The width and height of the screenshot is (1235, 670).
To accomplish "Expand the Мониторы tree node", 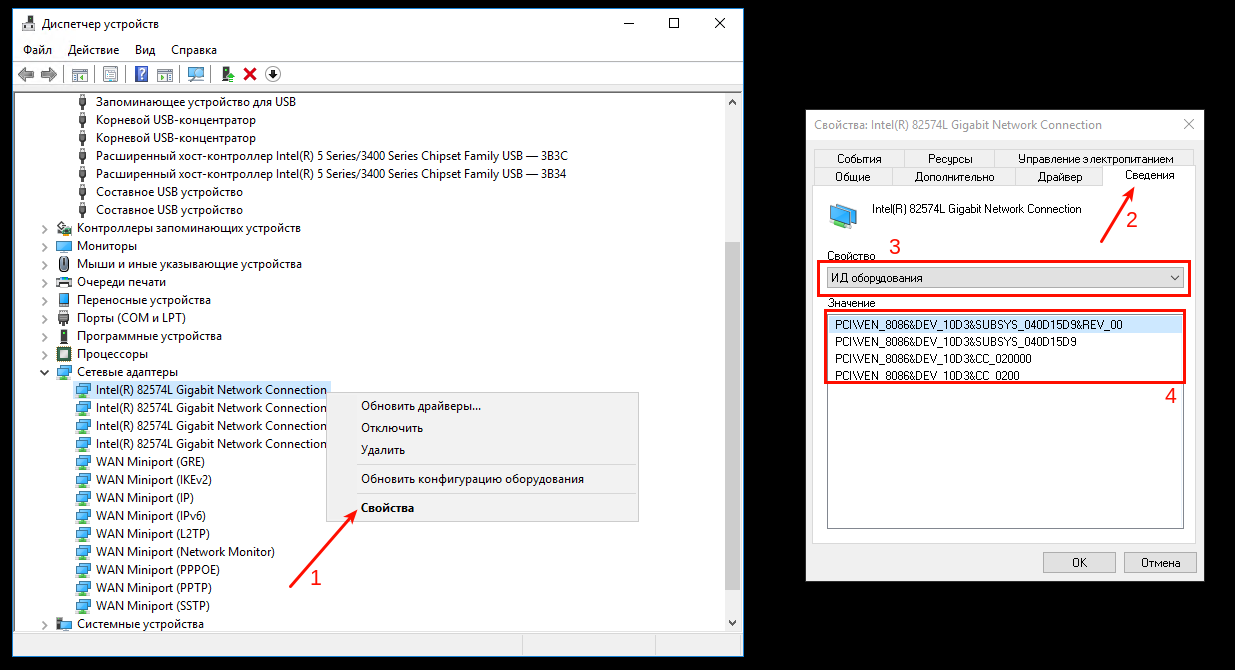I will point(45,246).
